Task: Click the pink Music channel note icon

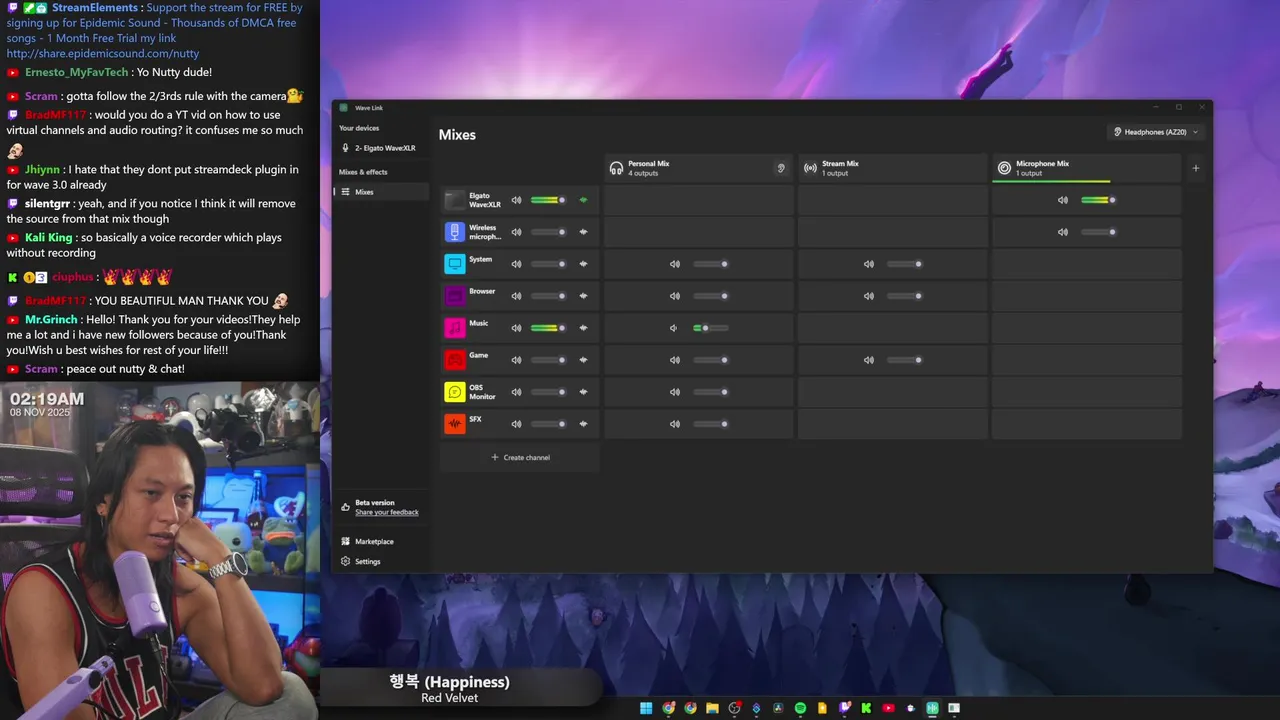Action: tap(454, 328)
